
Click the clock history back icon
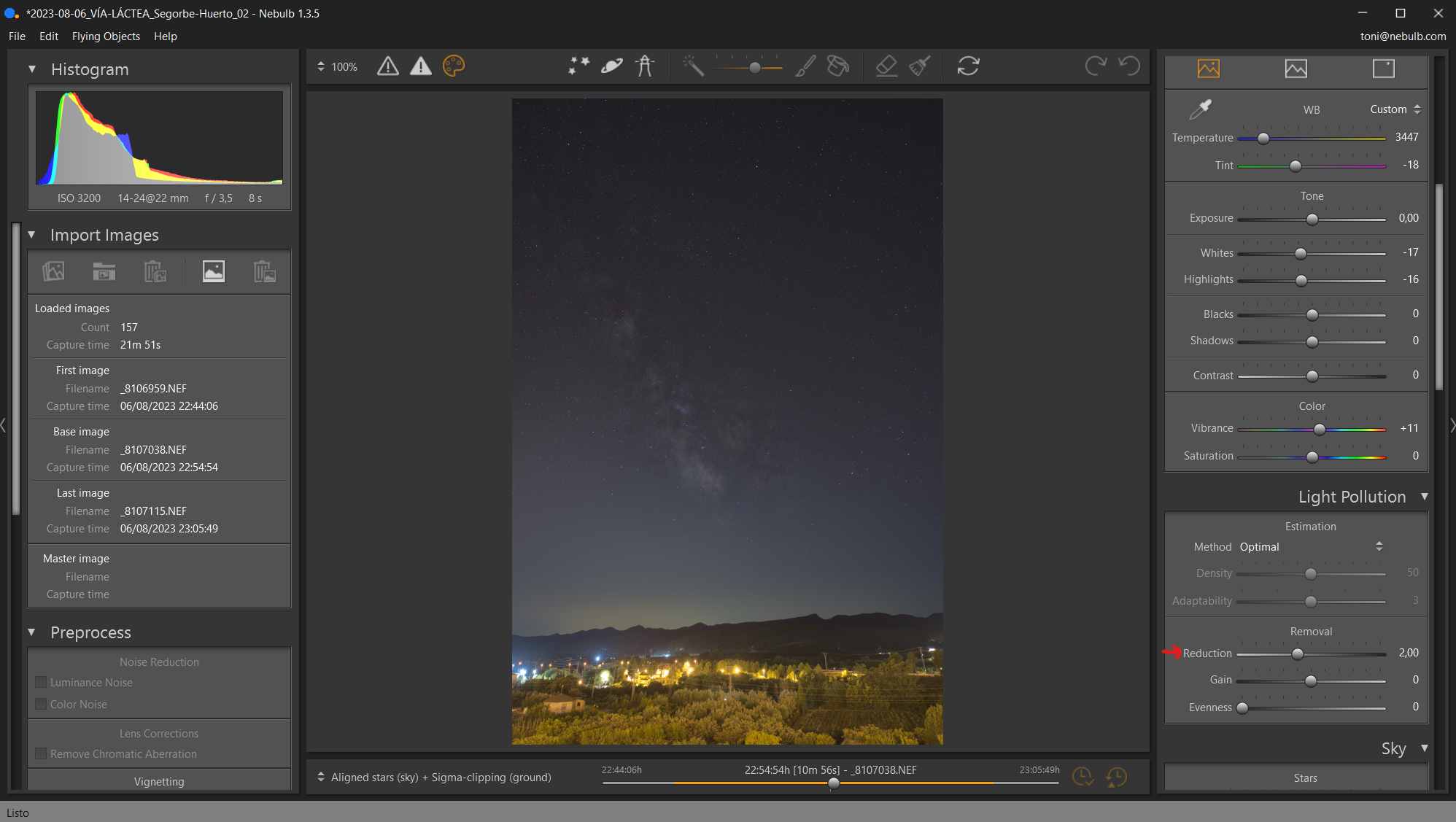click(x=1117, y=777)
